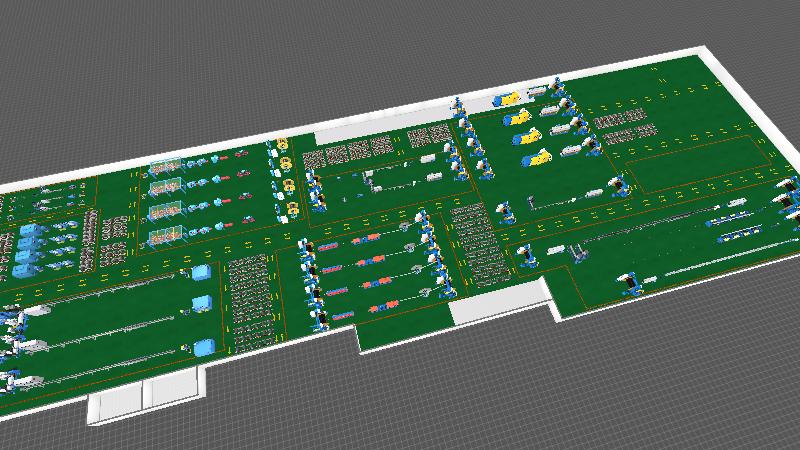Click the bottommost yellow machine in the column

click(x=537, y=157)
